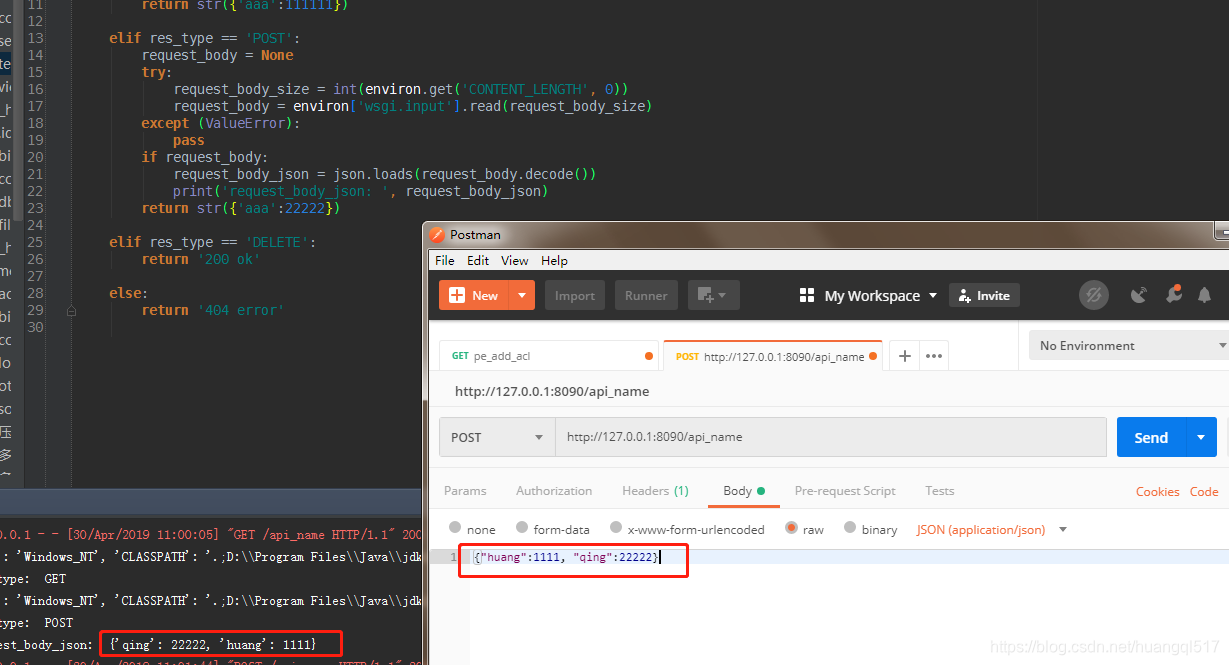Click the Postman logo in title bar

437,234
